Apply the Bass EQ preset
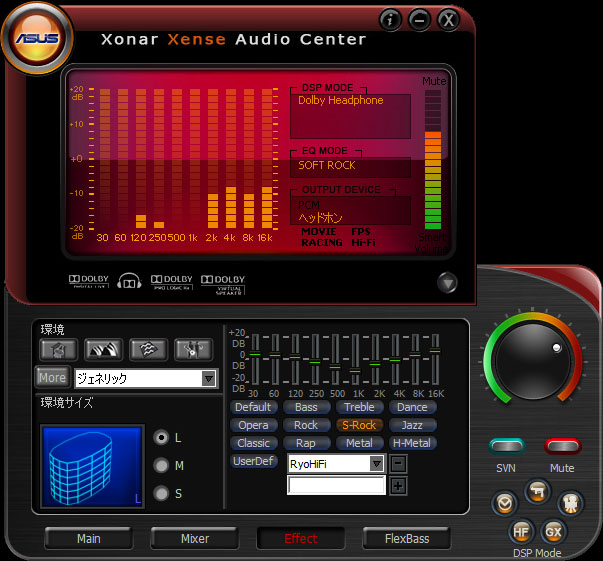Viewport: 603px width, 561px height. [306, 407]
